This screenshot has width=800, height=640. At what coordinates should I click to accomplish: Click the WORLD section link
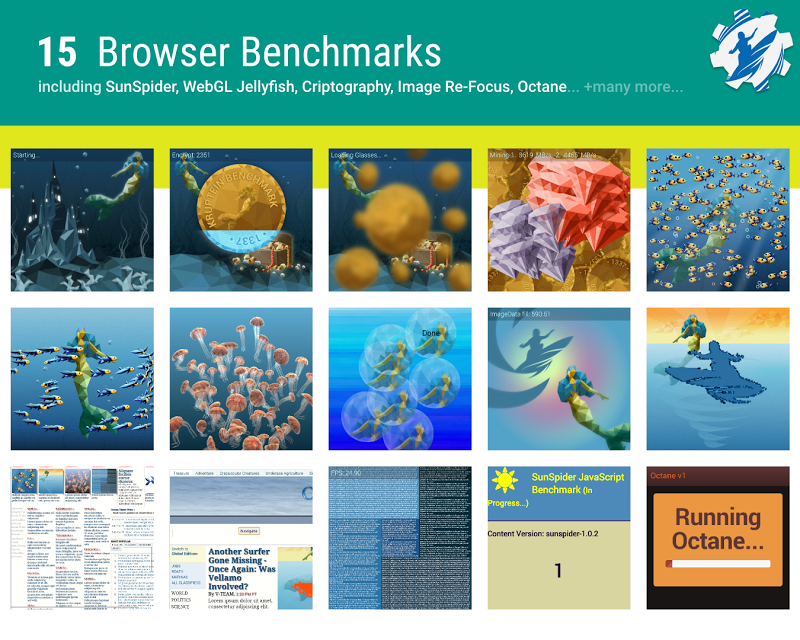[x=180, y=593]
